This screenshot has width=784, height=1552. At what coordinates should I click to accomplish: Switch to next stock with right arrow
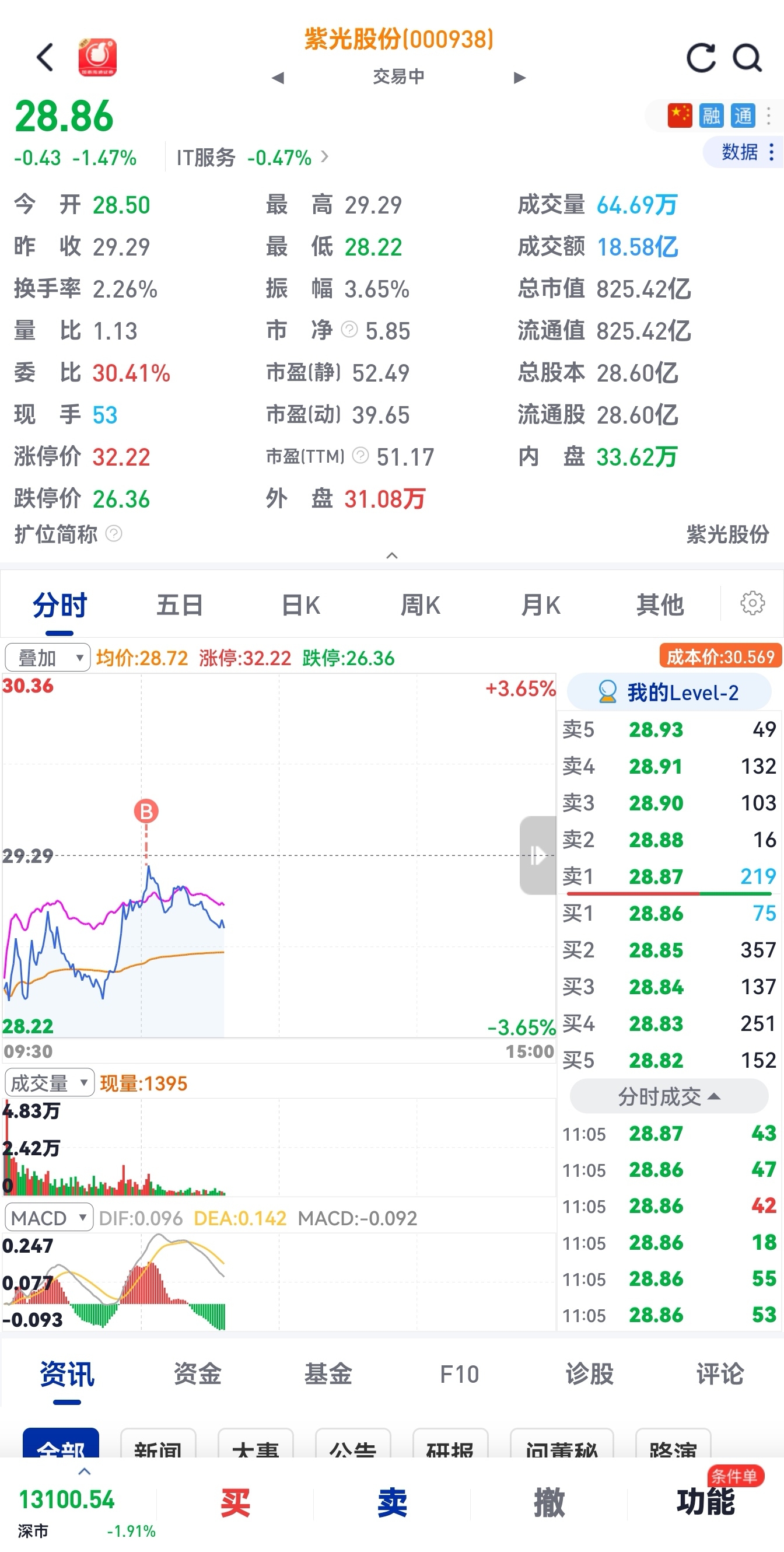pos(519,78)
